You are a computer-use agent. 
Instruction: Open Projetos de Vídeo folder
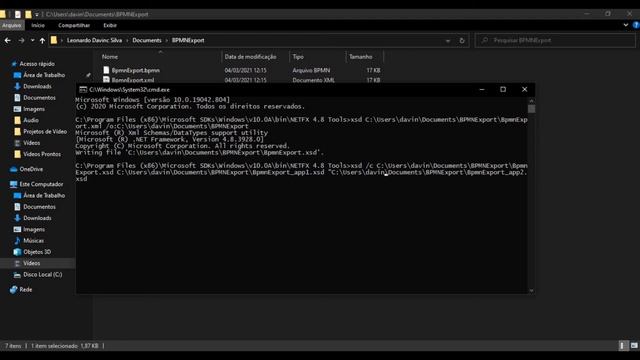pyautogui.click(x=45, y=131)
